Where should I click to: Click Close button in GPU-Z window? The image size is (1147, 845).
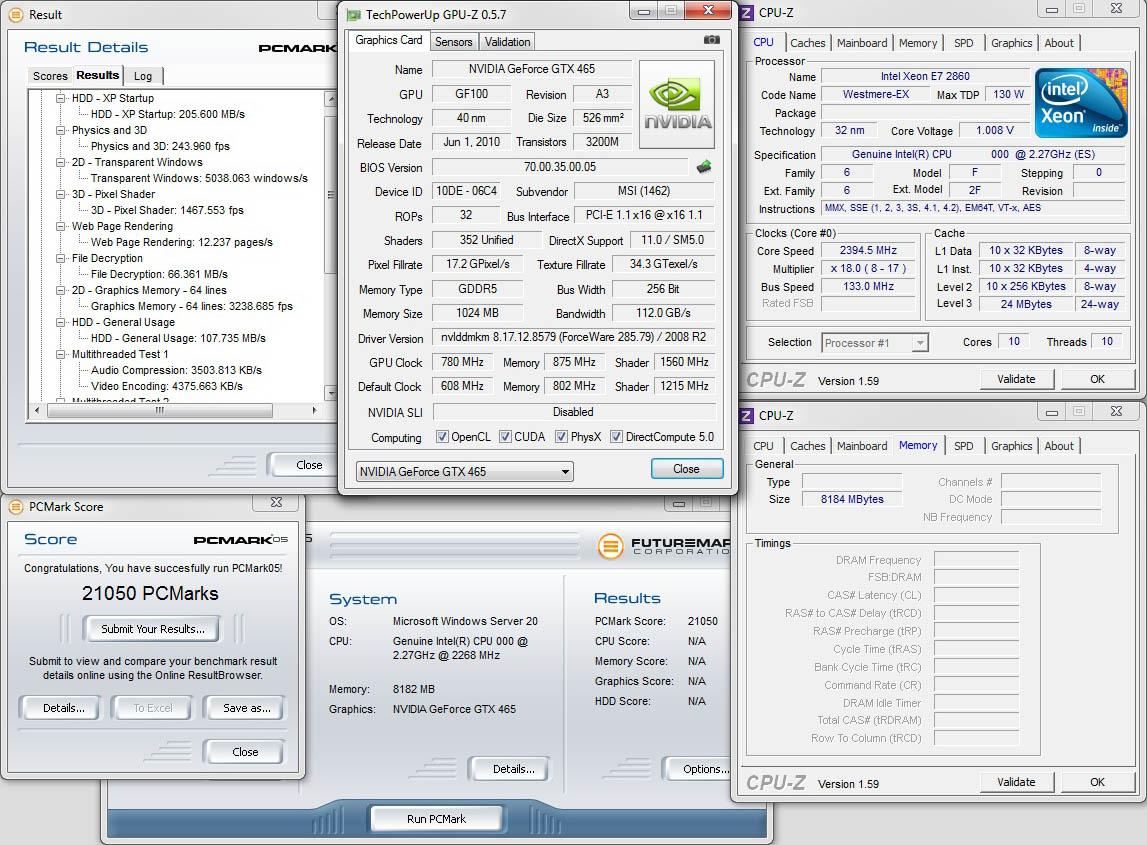(686, 469)
